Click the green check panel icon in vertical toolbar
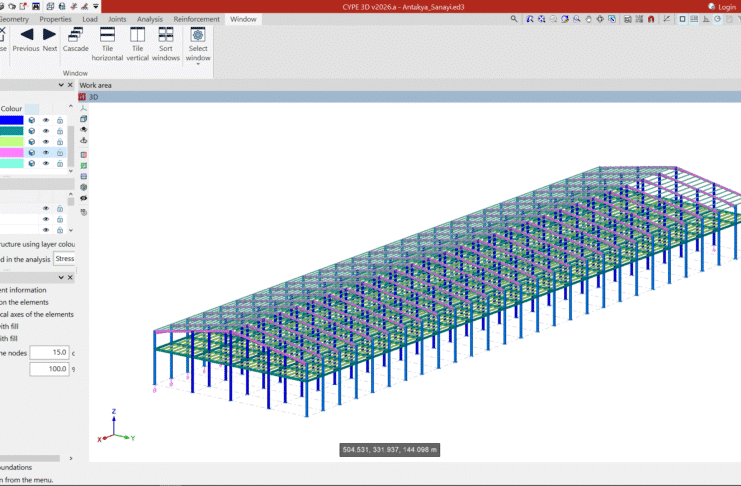The width and height of the screenshot is (741, 486). pos(84,165)
